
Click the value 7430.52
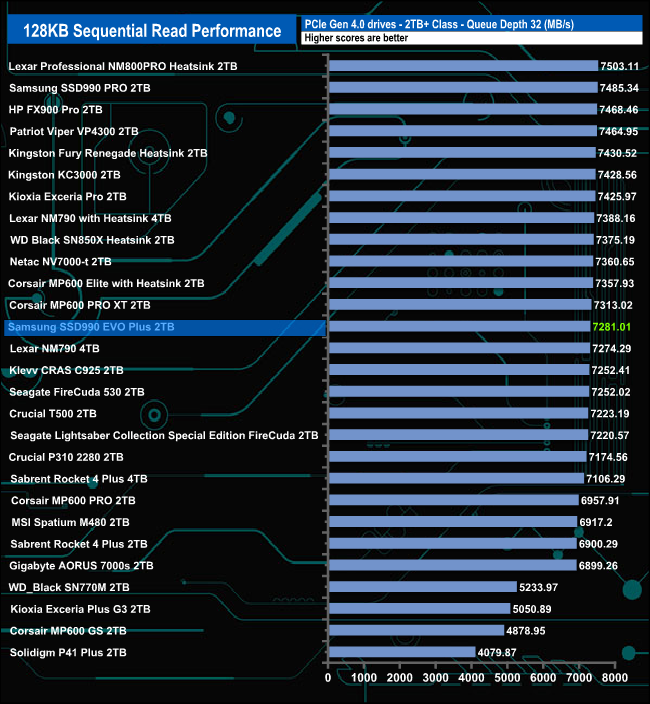617,153
